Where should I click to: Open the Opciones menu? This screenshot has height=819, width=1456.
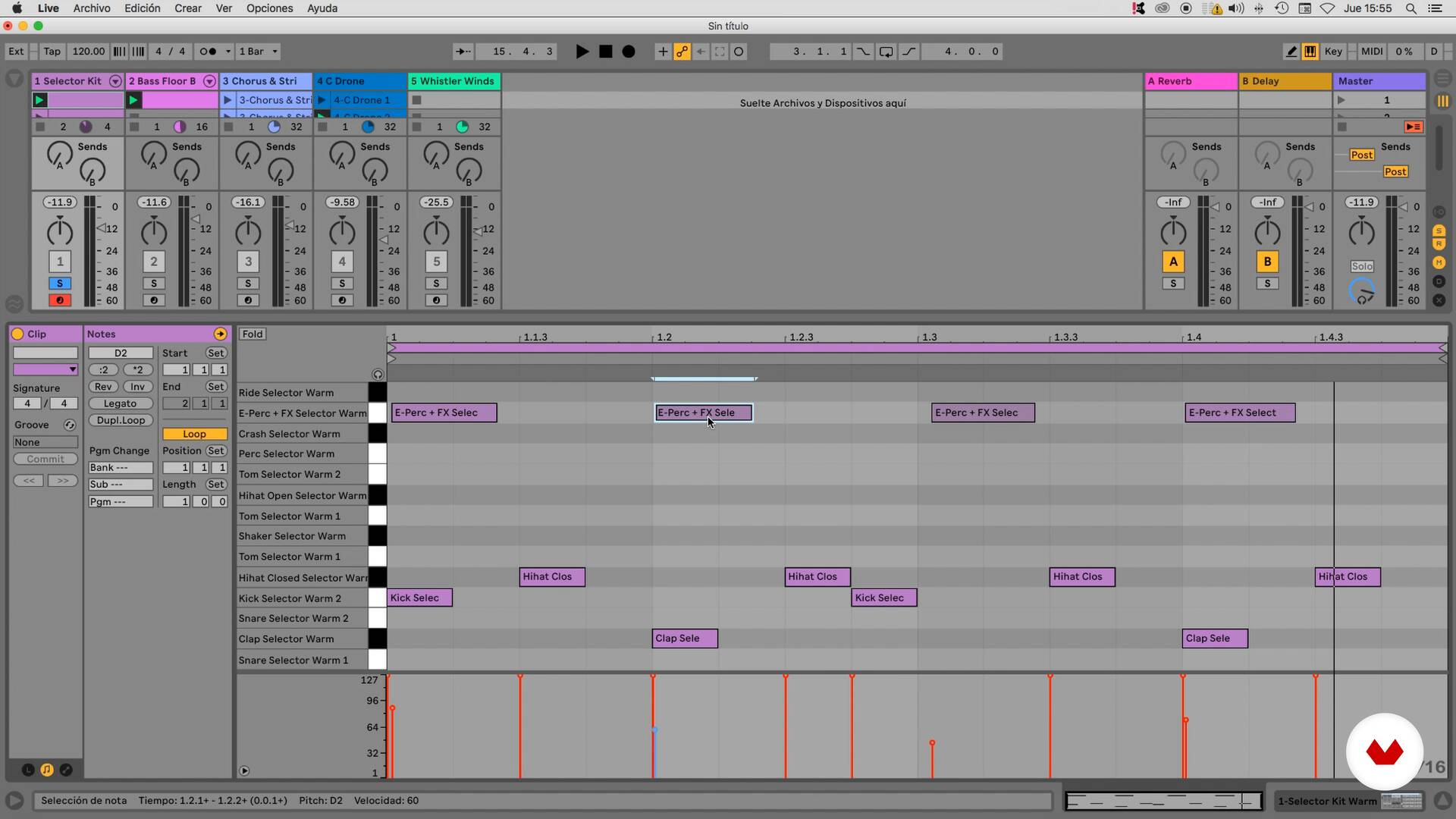270,8
